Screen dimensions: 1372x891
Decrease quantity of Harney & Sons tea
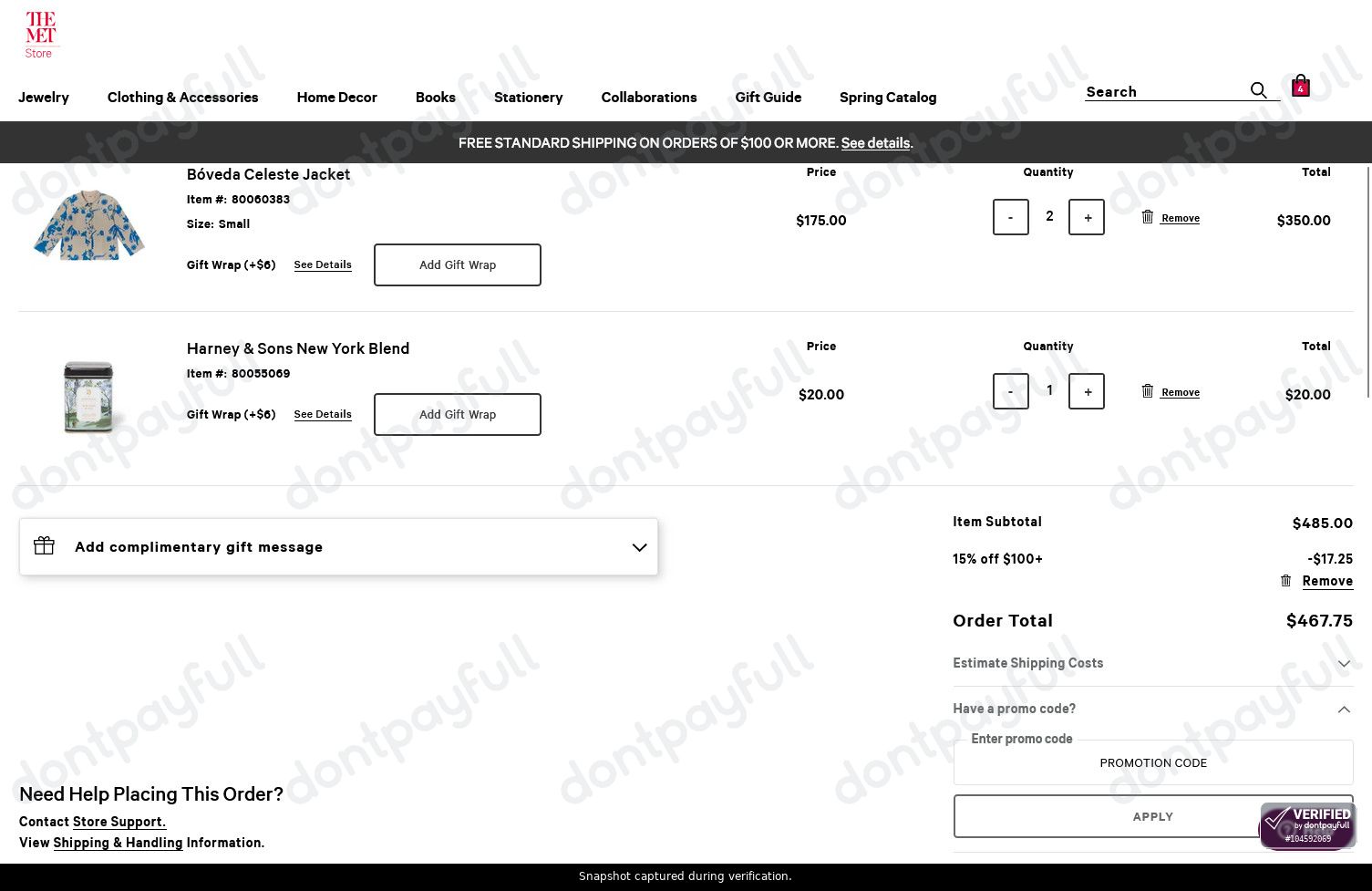pos(1010,391)
